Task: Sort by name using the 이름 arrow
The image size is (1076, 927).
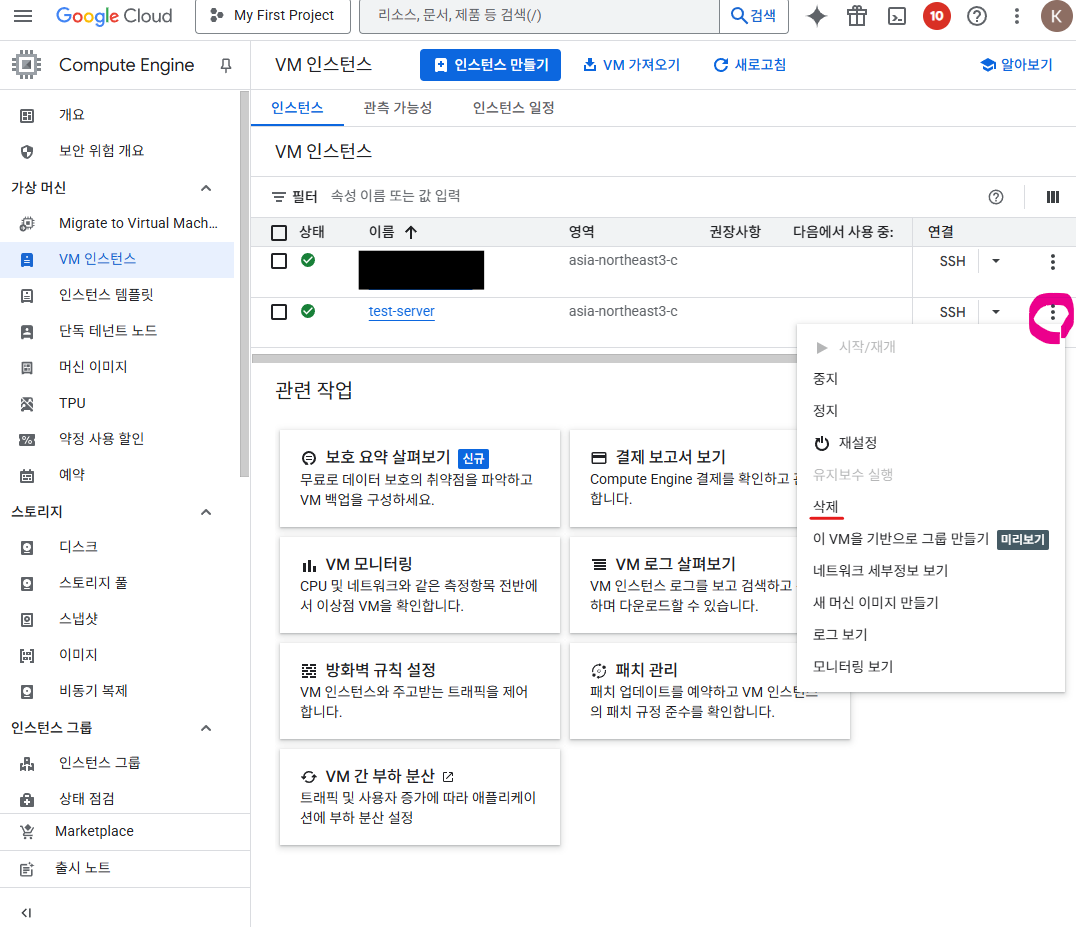Action: [411, 233]
